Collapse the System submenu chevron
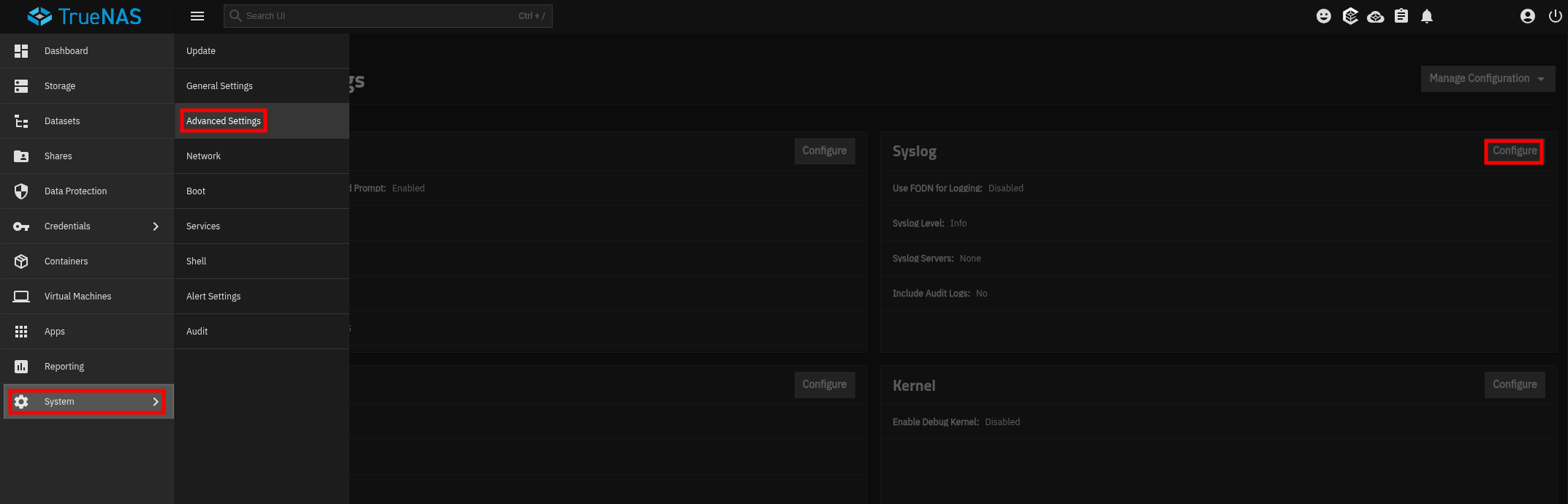Screen dimensions: 1568x504 [156, 402]
